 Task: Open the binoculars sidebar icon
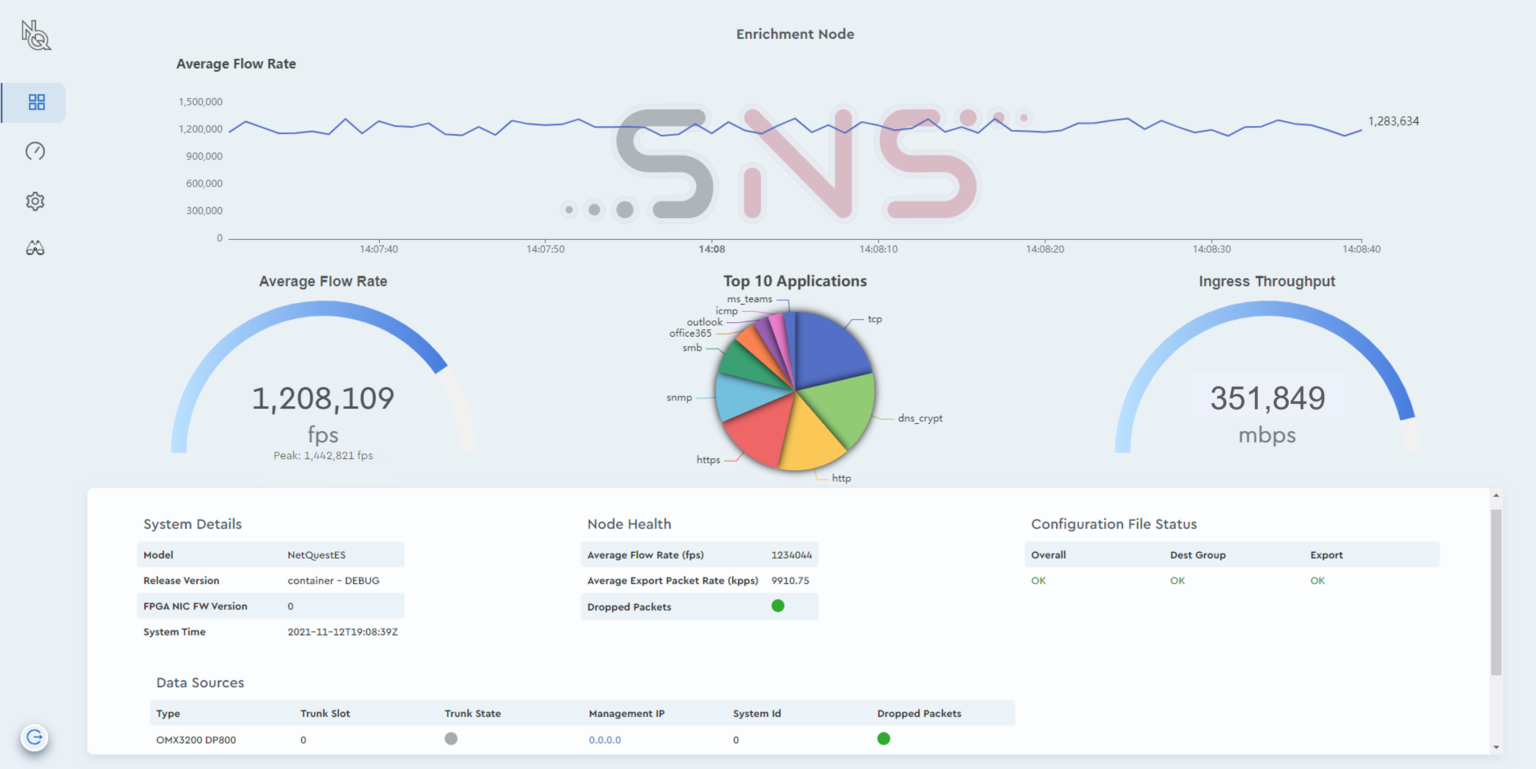coord(35,249)
